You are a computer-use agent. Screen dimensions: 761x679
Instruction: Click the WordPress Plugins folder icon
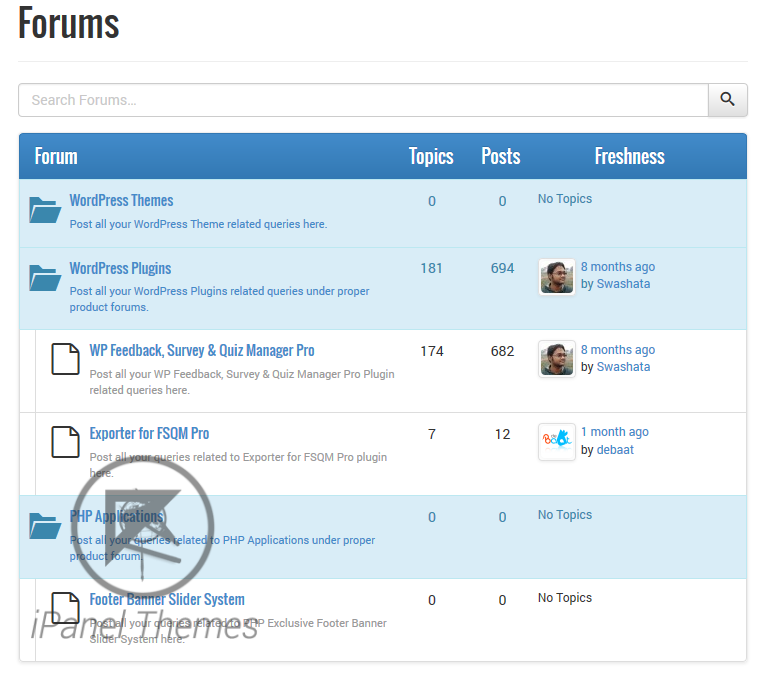pos(45,278)
